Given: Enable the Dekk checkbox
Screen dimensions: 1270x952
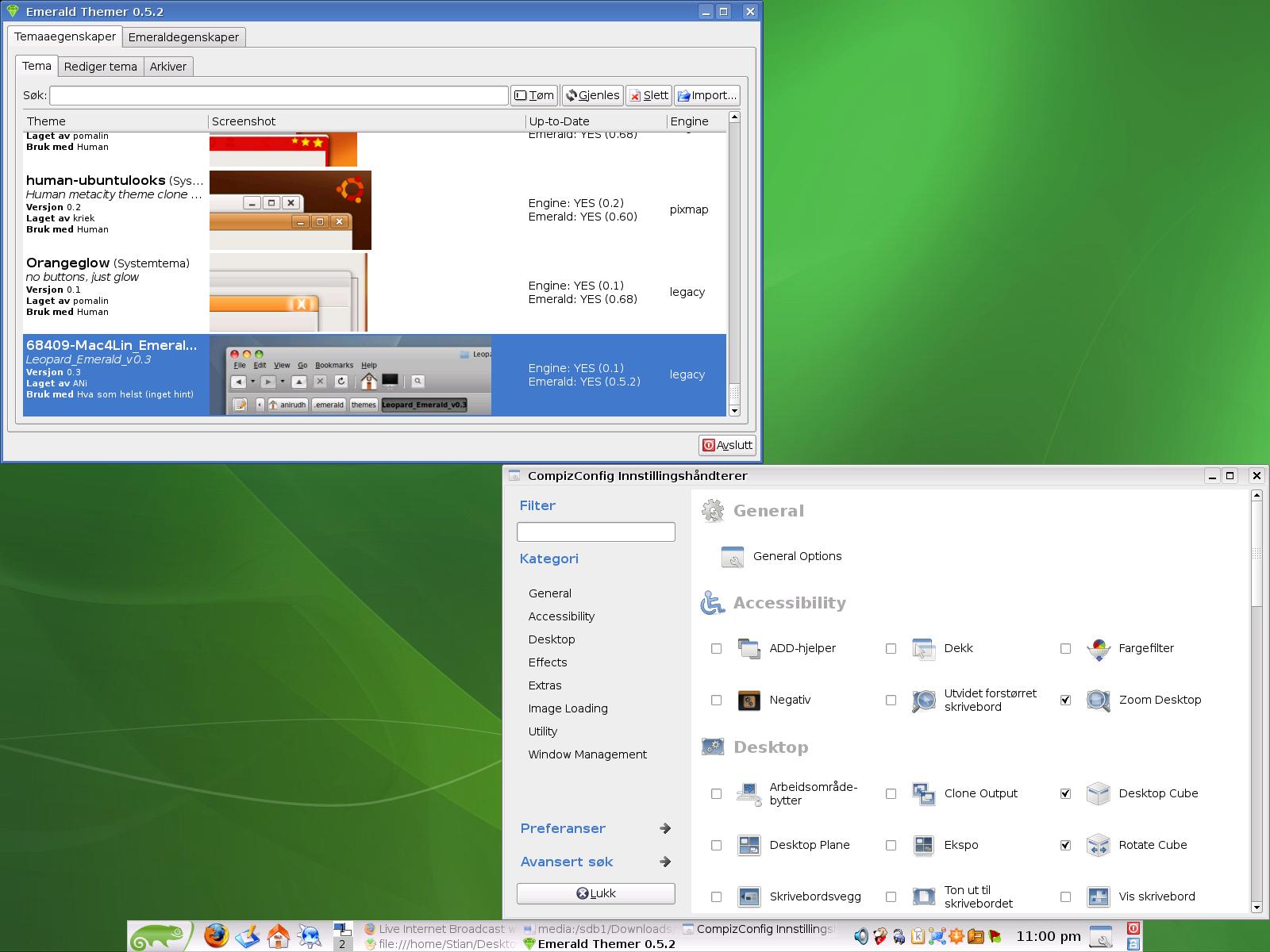Looking at the screenshot, I should [x=891, y=649].
